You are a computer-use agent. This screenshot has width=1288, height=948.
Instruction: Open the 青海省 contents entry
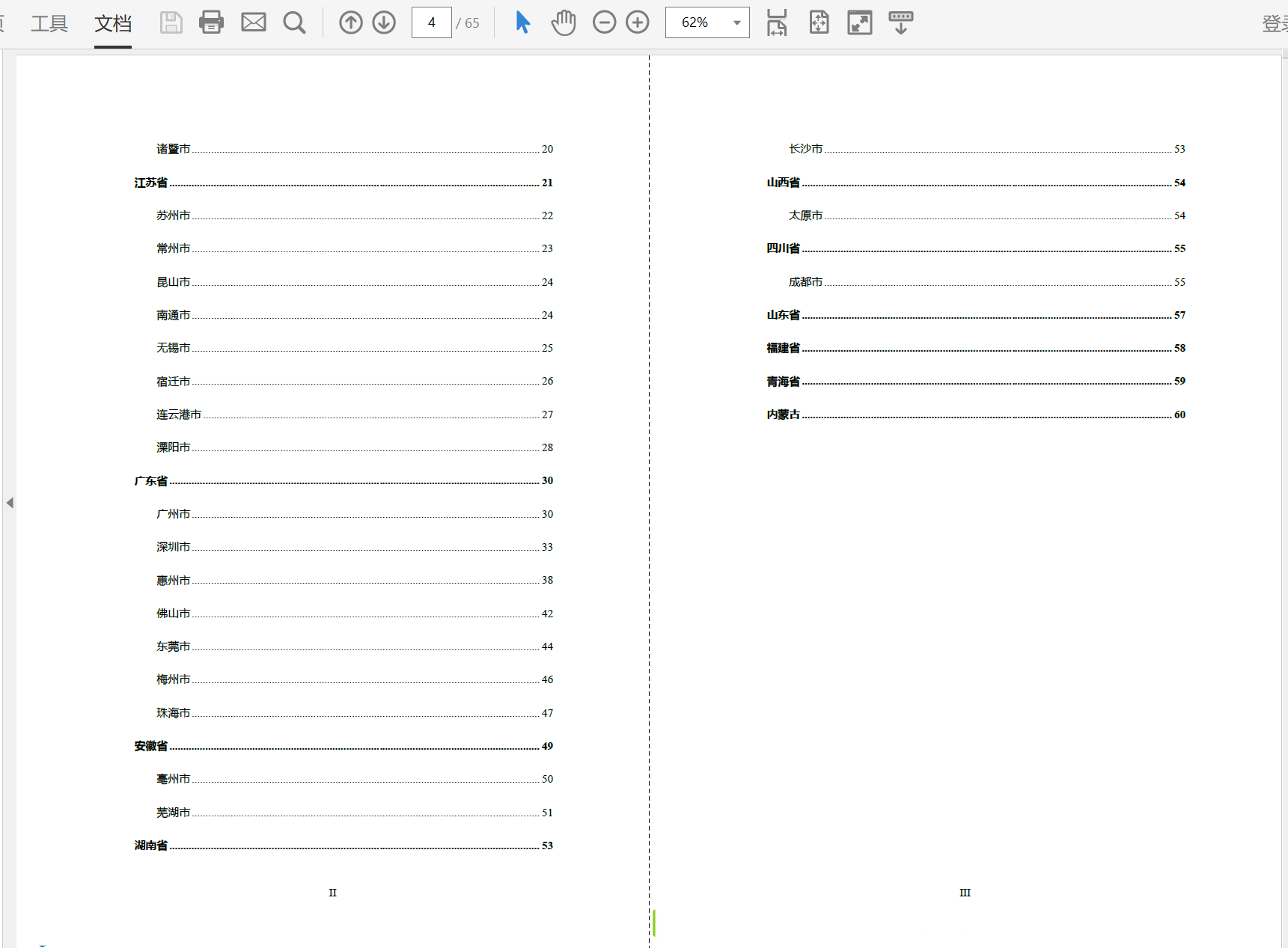pos(976,381)
